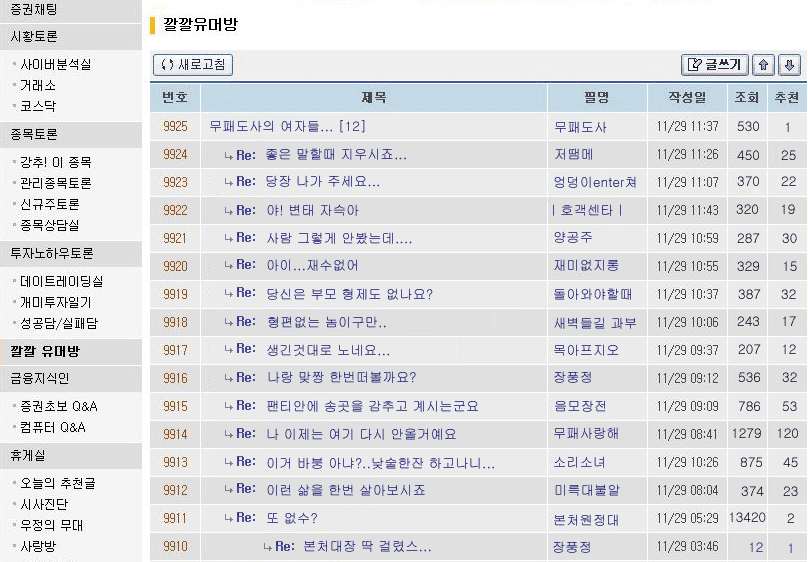Screen dimensions: 808x562
Task: Go to 코스닥 board in sidebar
Action: tap(38, 106)
